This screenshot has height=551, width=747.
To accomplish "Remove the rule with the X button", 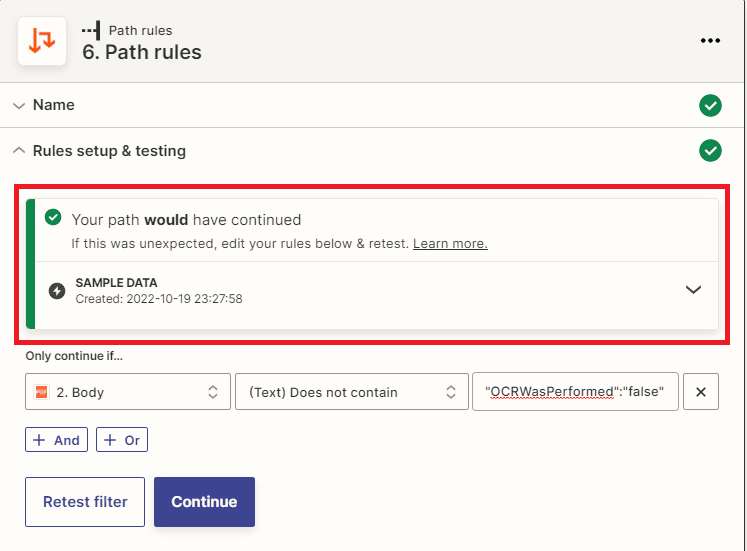I will [x=700, y=392].
